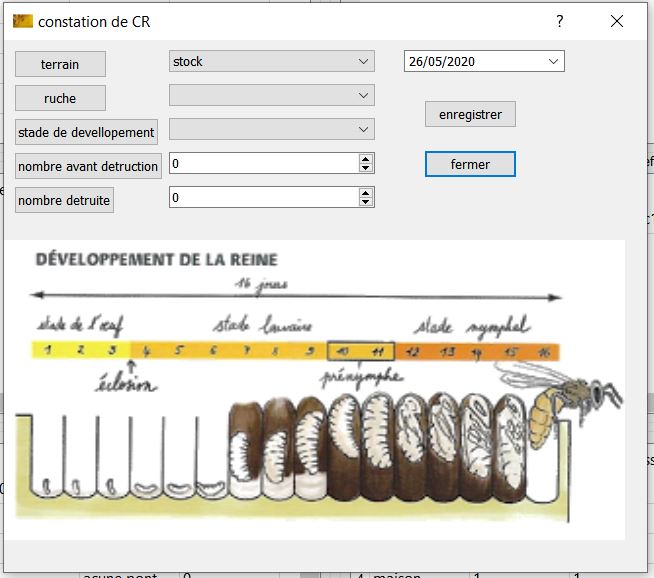Open the terrain dropdown showing 'stock'

click(x=272, y=62)
